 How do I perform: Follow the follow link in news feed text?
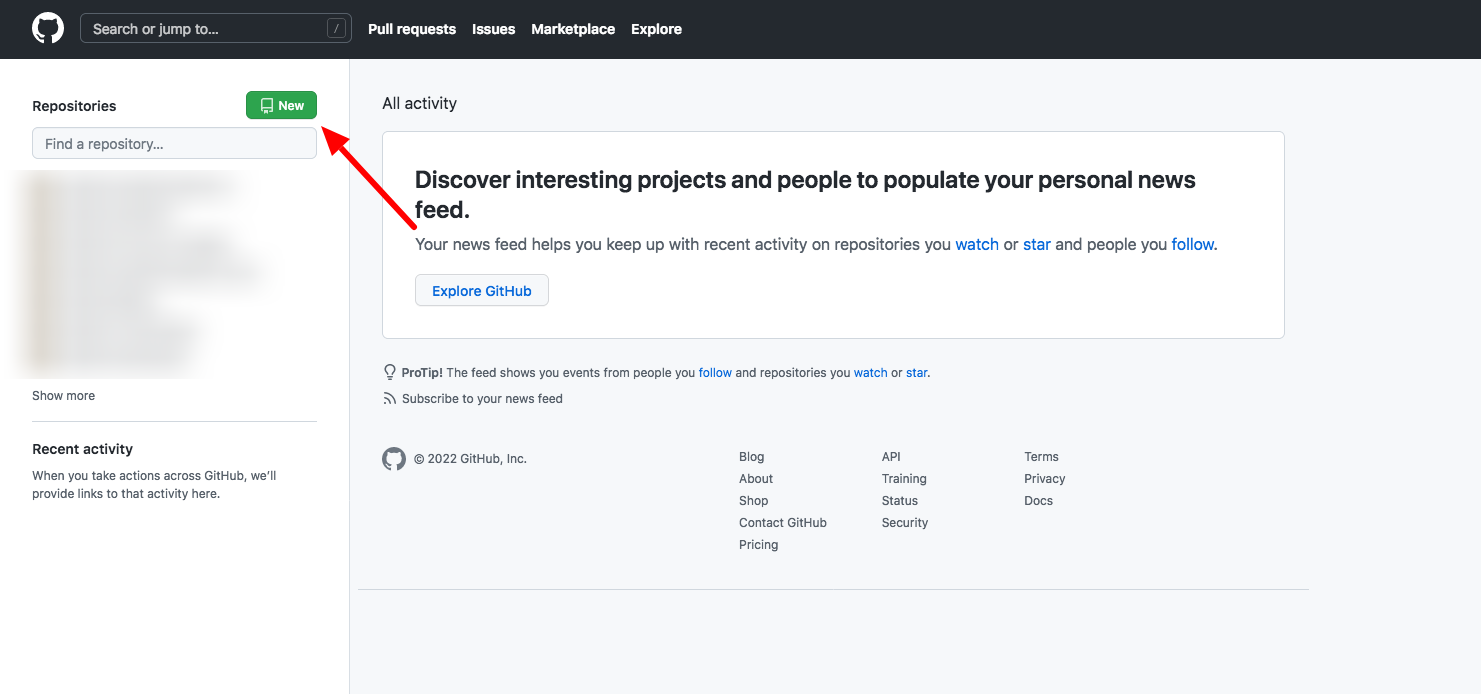[1193, 244]
